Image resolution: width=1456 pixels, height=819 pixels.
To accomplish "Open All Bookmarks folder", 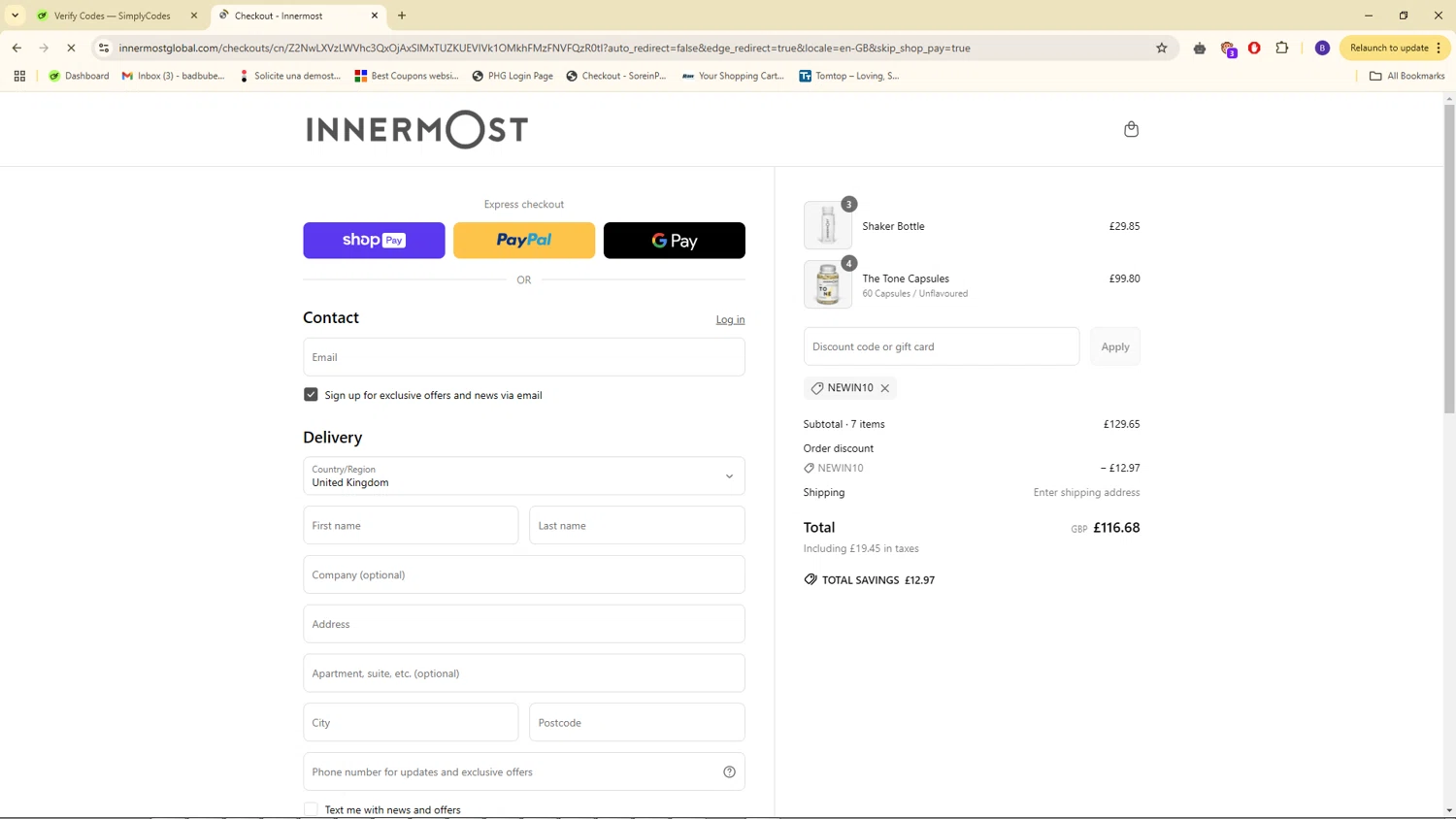I will tap(1406, 76).
